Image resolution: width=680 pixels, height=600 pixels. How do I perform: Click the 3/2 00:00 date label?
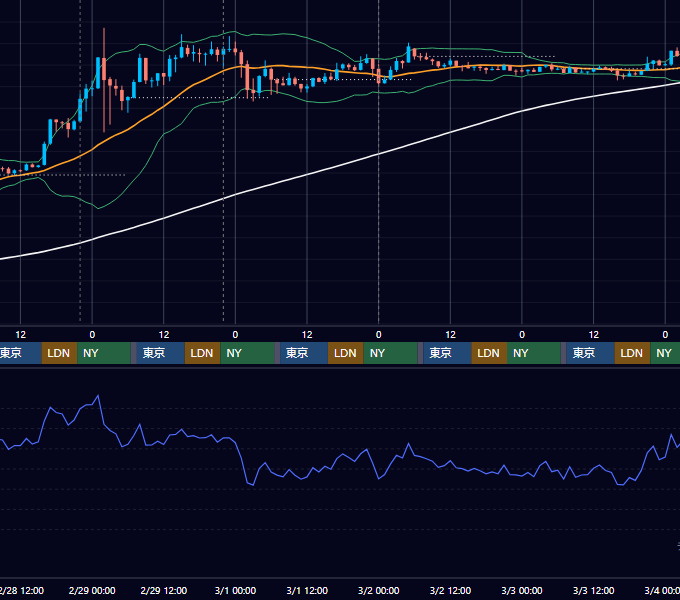tap(379, 590)
